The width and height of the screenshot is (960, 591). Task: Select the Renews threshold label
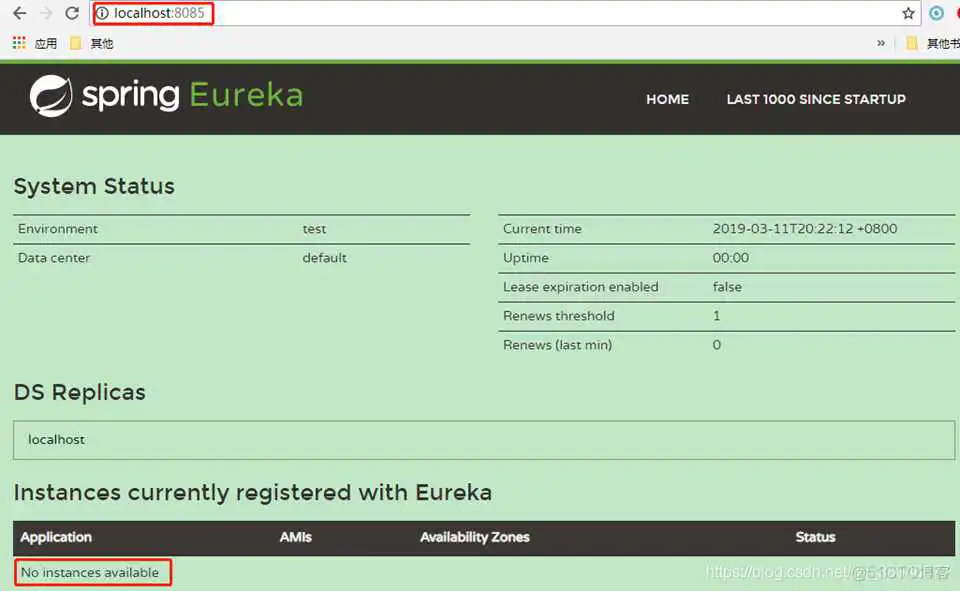point(559,316)
